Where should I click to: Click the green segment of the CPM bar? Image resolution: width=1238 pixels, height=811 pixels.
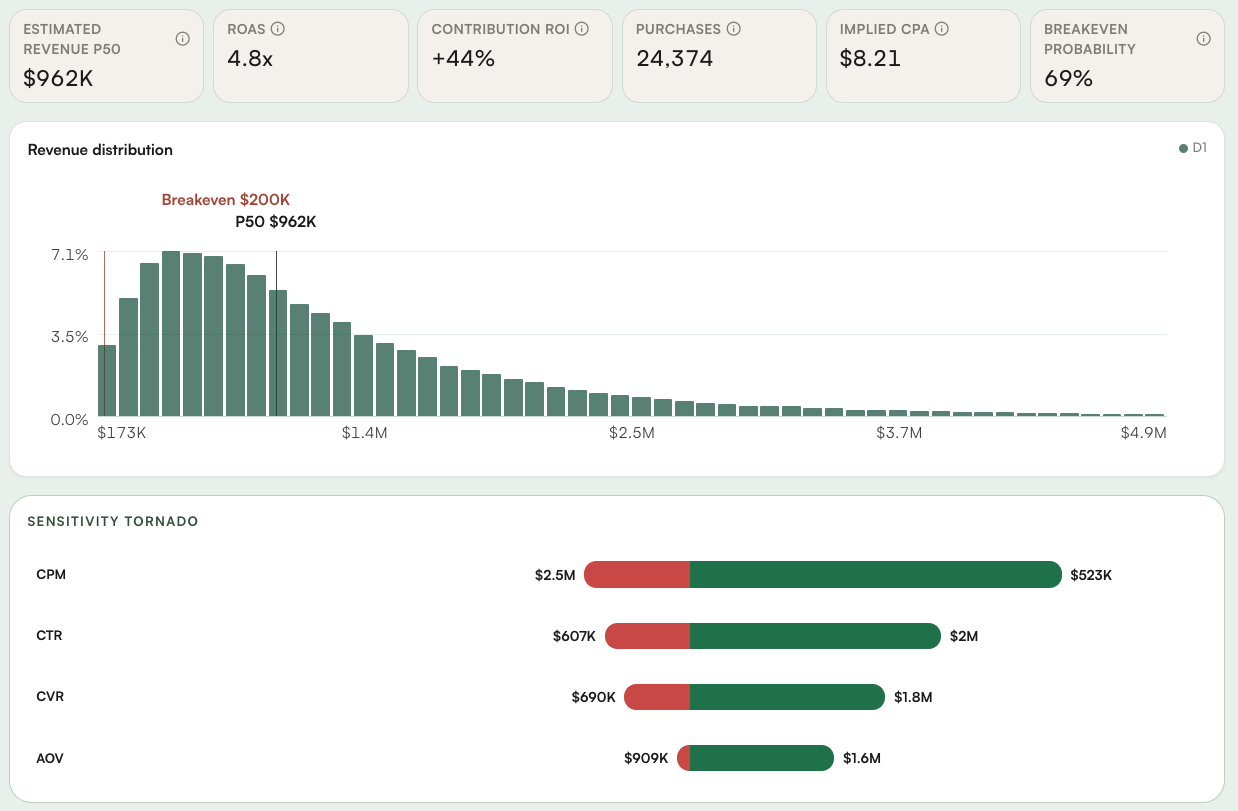[876, 575]
